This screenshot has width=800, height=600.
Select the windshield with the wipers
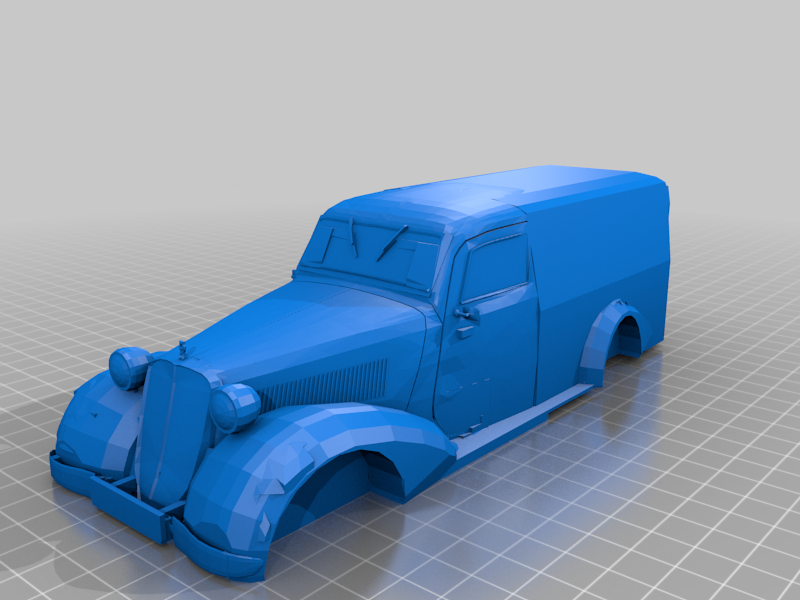[371, 253]
